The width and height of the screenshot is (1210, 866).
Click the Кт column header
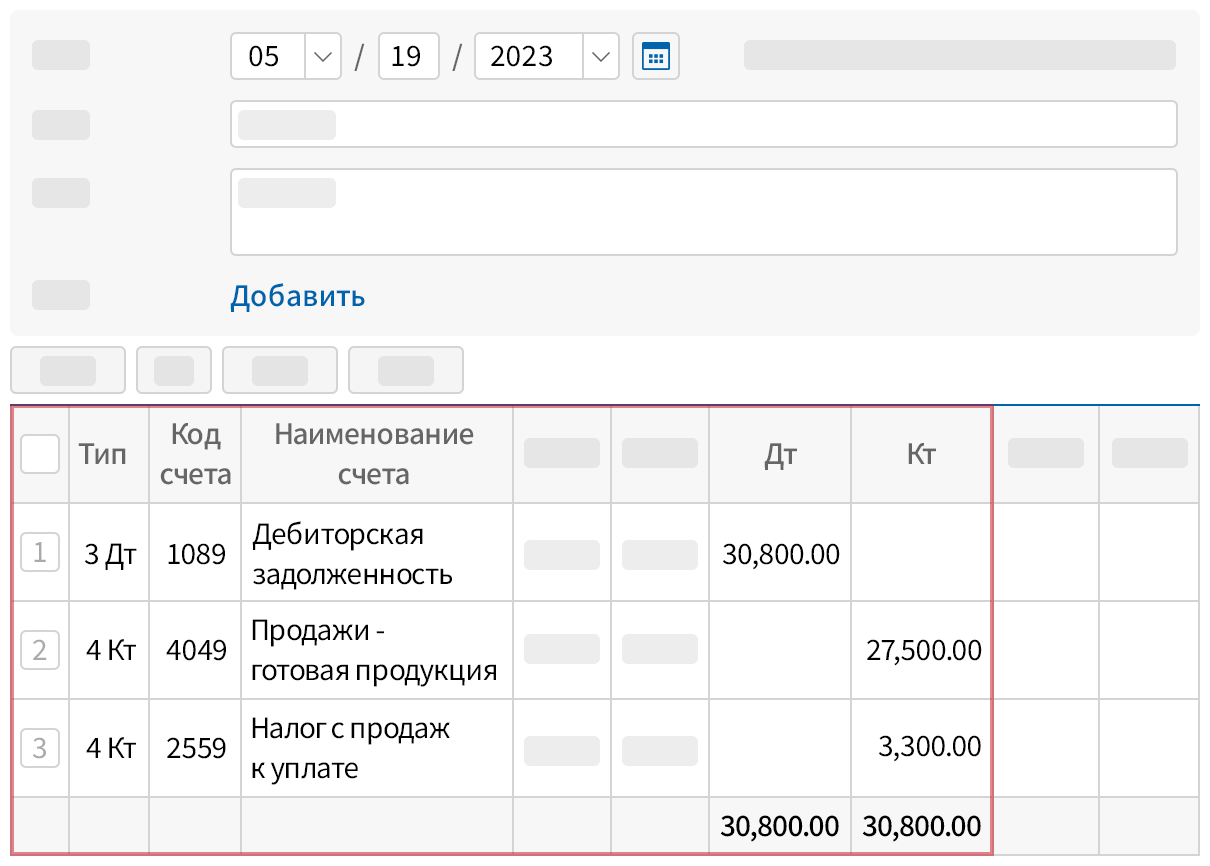click(920, 454)
